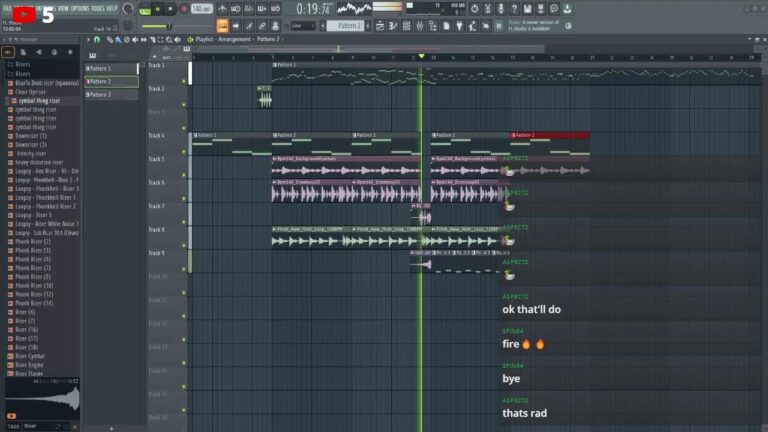Select the playlist select-area tool icon
The image size is (768, 432).
[160, 40]
